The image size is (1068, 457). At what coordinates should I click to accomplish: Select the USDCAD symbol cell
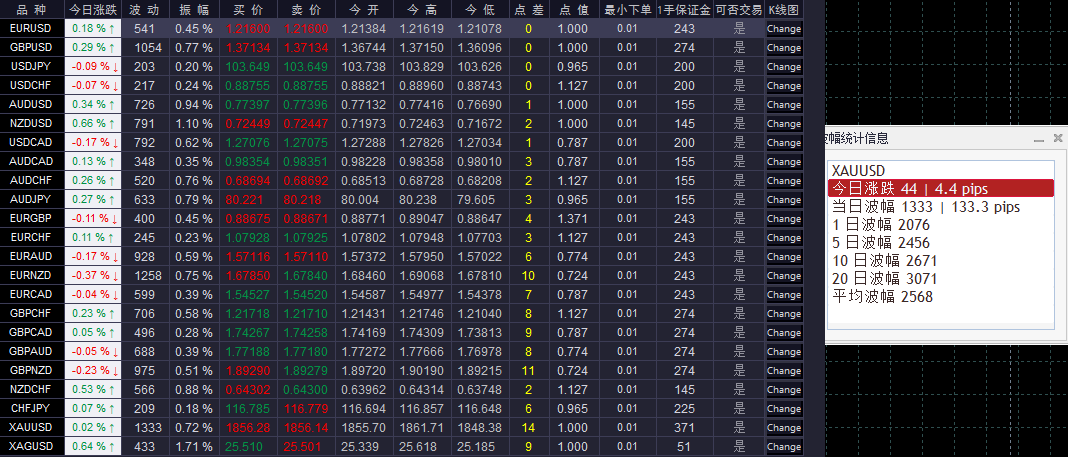(x=32, y=143)
